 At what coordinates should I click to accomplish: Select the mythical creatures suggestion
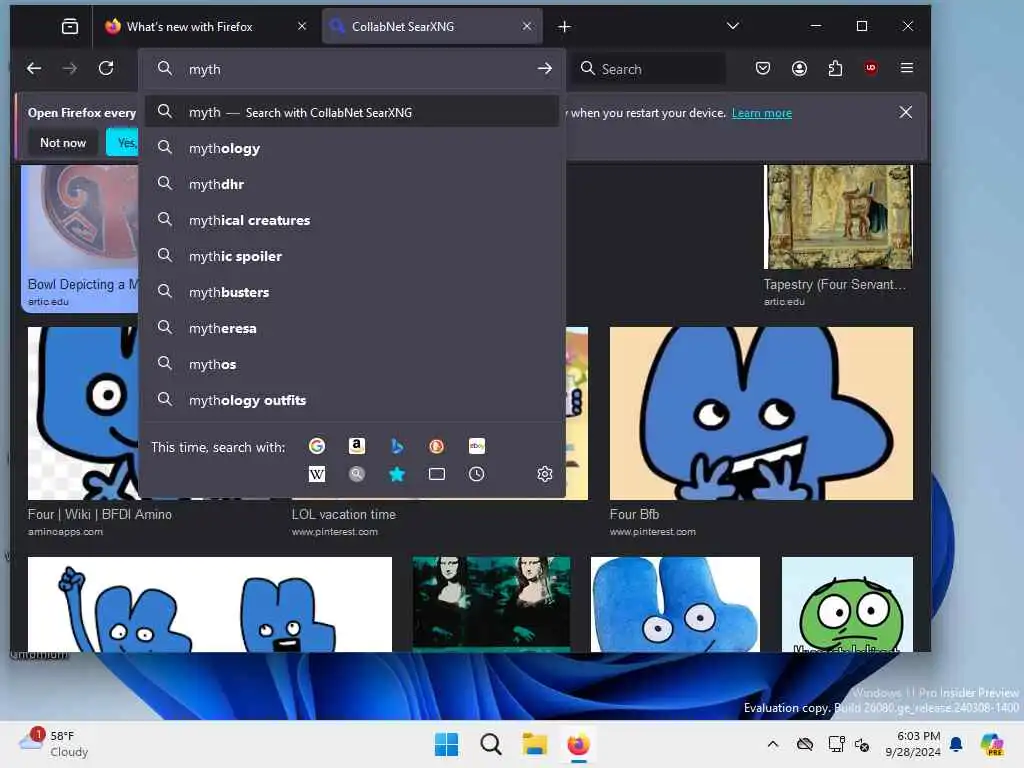click(x=353, y=220)
